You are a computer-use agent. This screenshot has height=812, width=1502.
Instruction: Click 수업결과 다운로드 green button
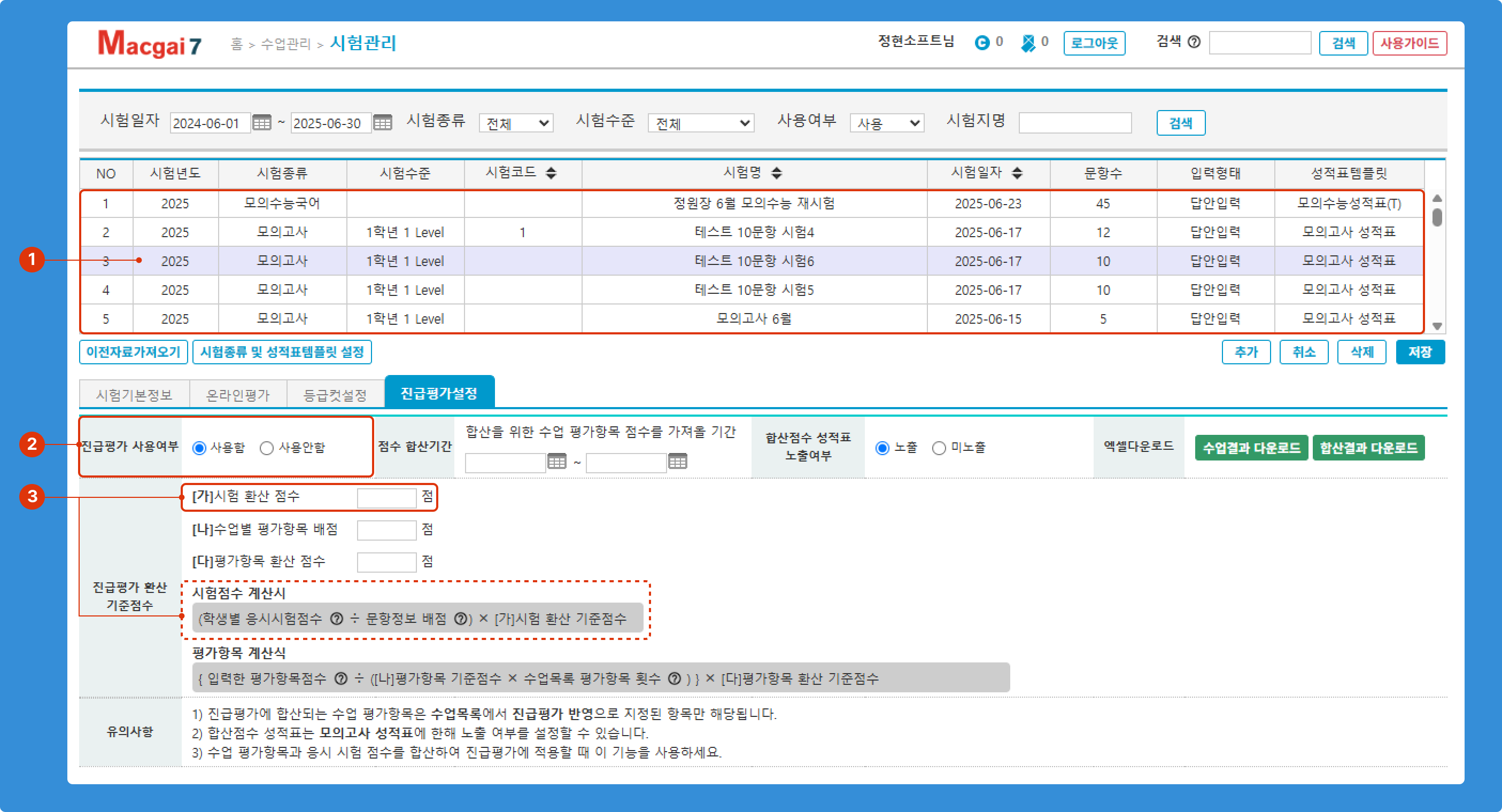[1251, 448]
